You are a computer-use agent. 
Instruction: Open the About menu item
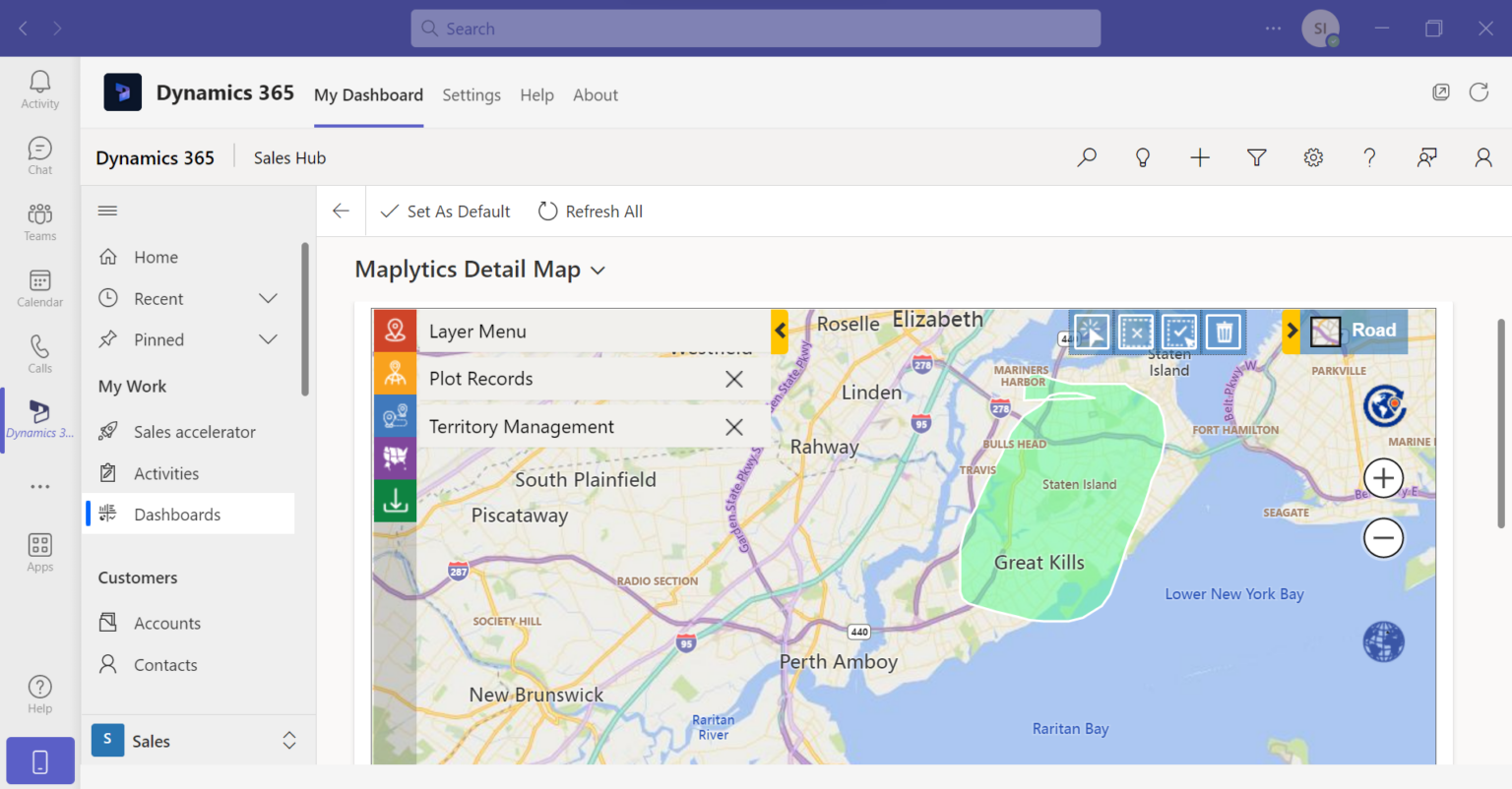tap(596, 94)
